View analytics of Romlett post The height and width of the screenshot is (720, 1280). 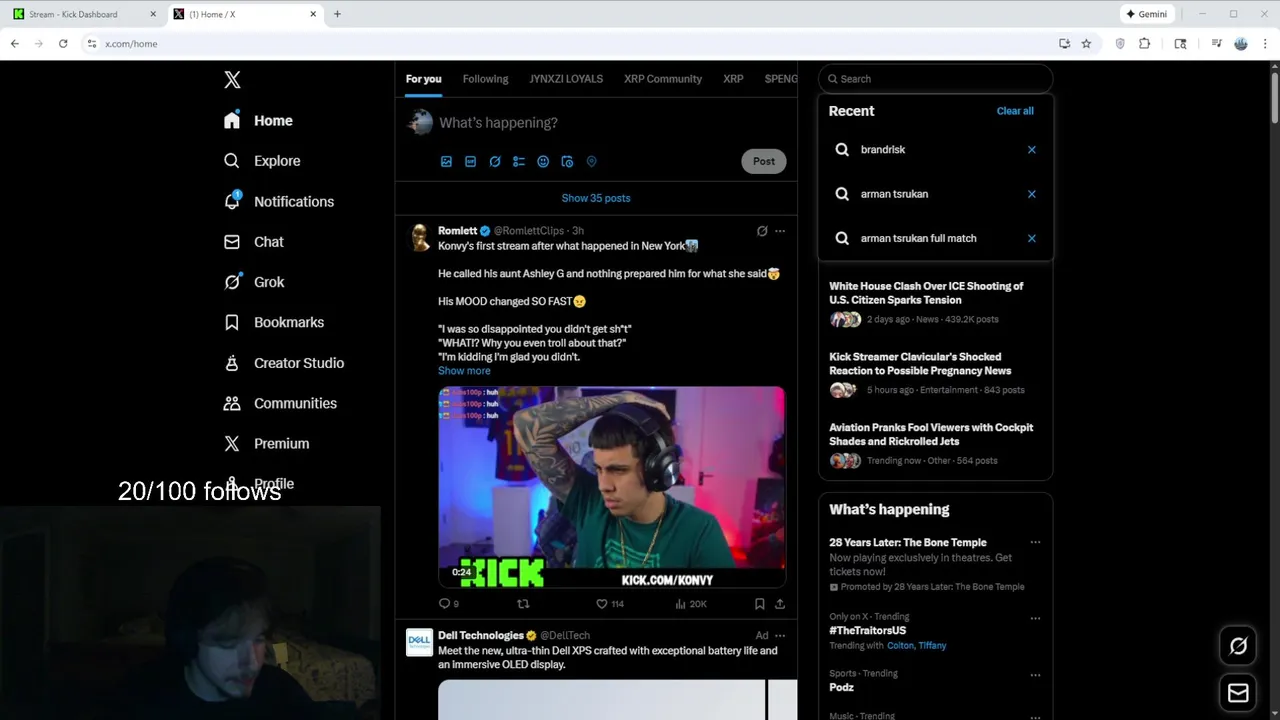pyautogui.click(x=690, y=604)
